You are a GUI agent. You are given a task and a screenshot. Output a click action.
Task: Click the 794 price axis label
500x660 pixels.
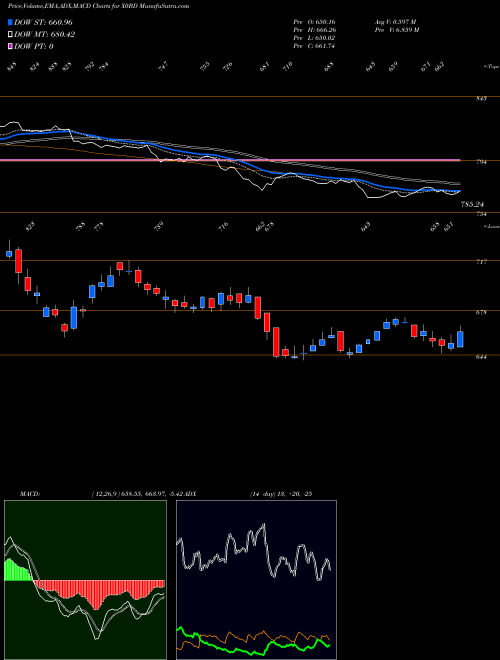click(481, 162)
